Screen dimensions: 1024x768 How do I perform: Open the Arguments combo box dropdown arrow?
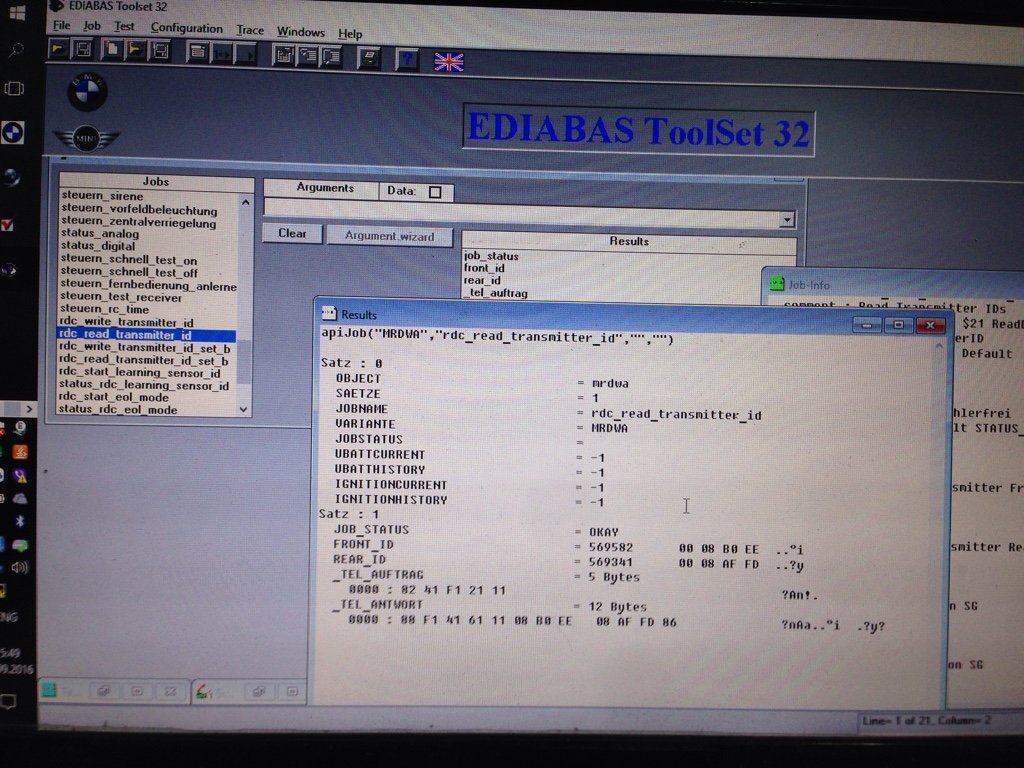pyautogui.click(x=787, y=219)
